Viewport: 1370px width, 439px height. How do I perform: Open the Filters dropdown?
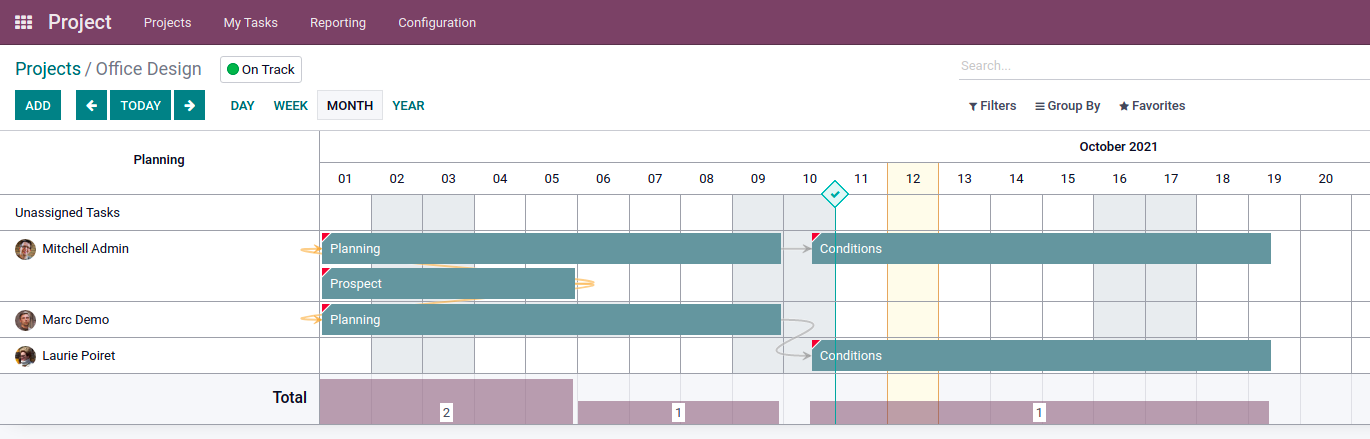[x=992, y=106]
